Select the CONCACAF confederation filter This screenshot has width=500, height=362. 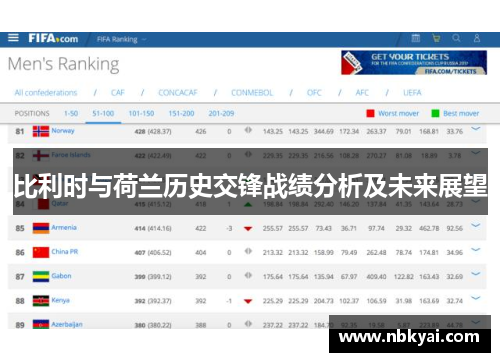(178, 93)
